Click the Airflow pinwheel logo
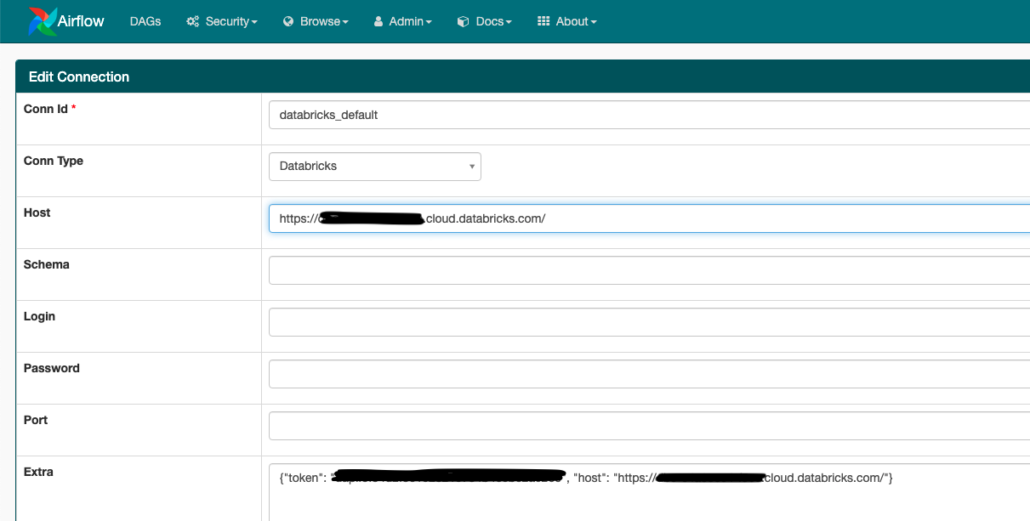The width and height of the screenshot is (1030, 521). (42, 21)
